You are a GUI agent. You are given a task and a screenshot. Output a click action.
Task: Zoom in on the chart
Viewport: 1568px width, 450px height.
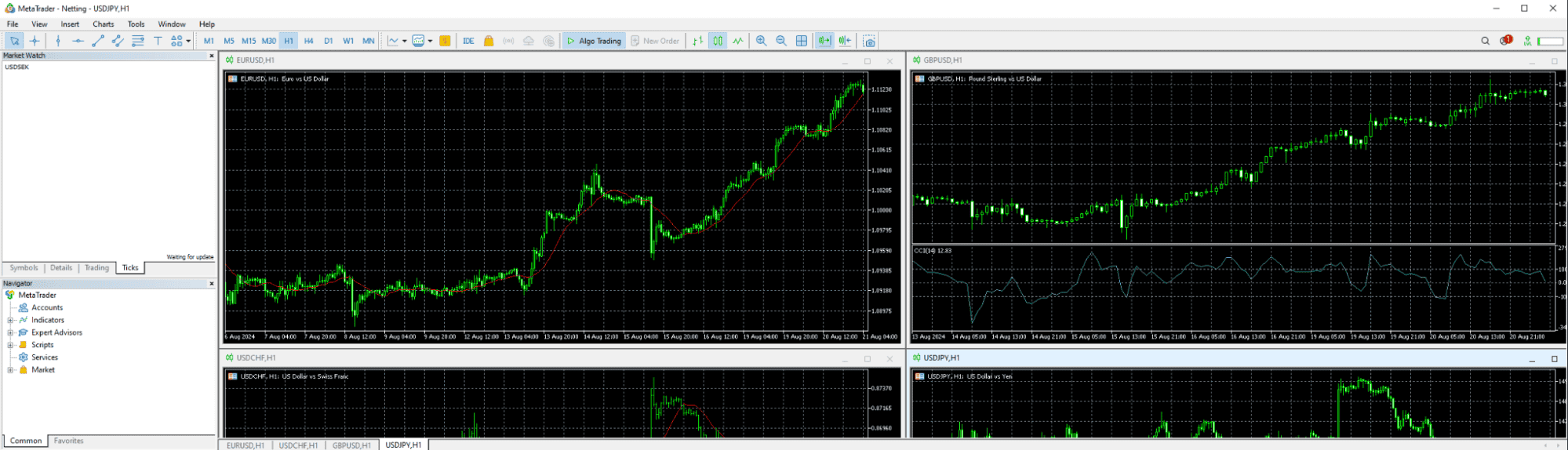(761, 41)
